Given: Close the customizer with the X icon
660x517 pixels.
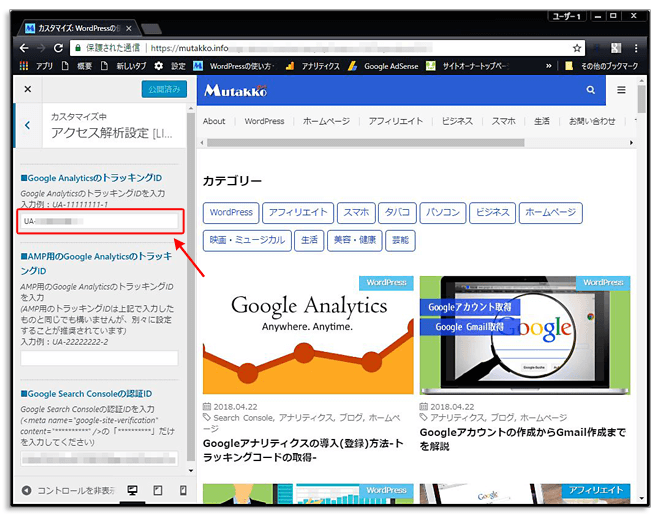Looking at the screenshot, I should pos(28,89).
